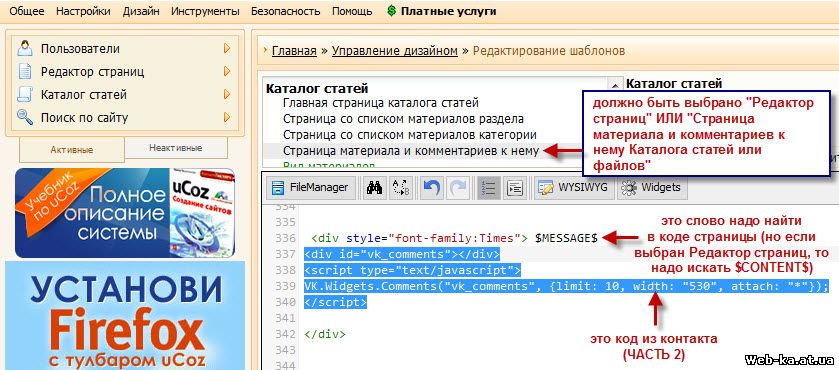The width and height of the screenshot is (839, 370).
Task: Click the redo arrow icon
Action: (457, 188)
